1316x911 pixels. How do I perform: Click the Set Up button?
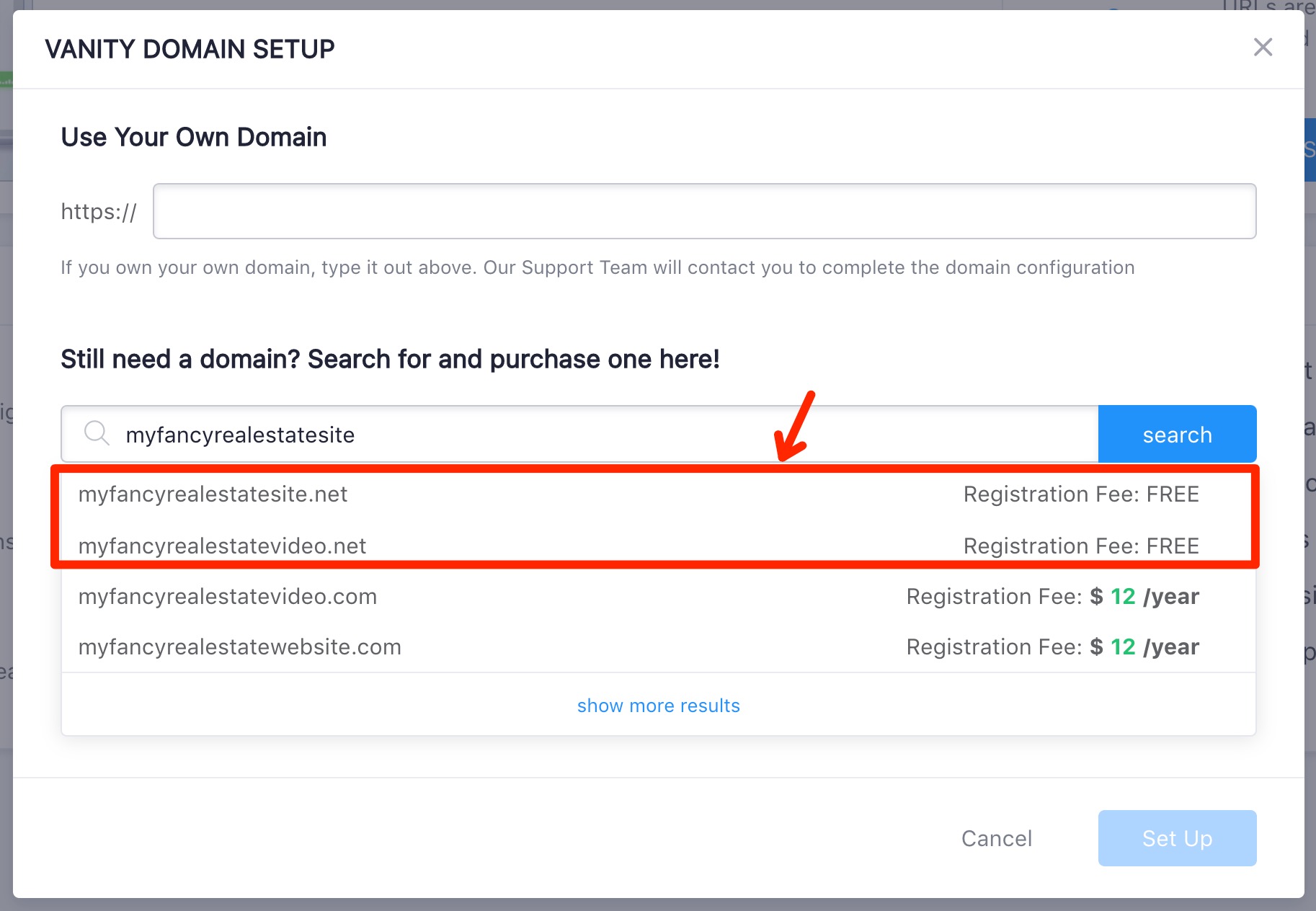coord(1177,838)
